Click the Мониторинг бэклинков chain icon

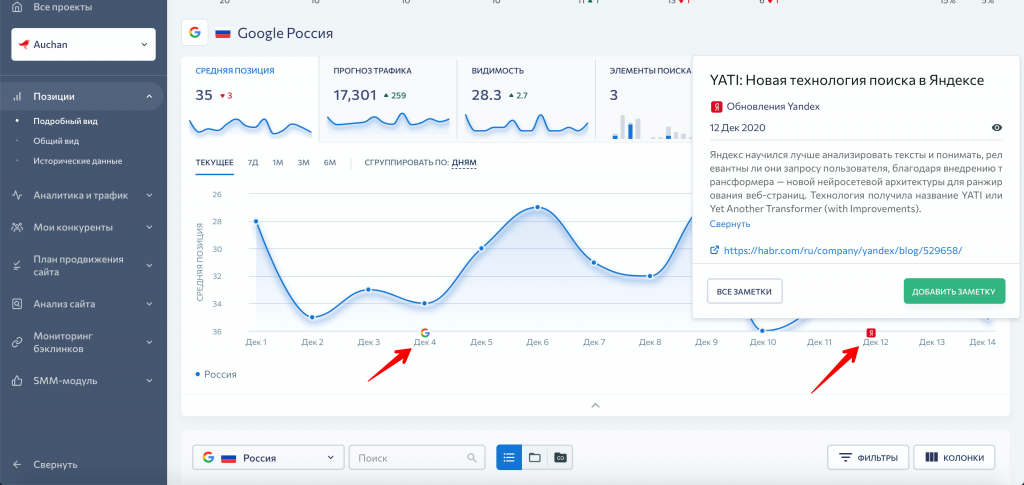pyautogui.click(x=18, y=342)
